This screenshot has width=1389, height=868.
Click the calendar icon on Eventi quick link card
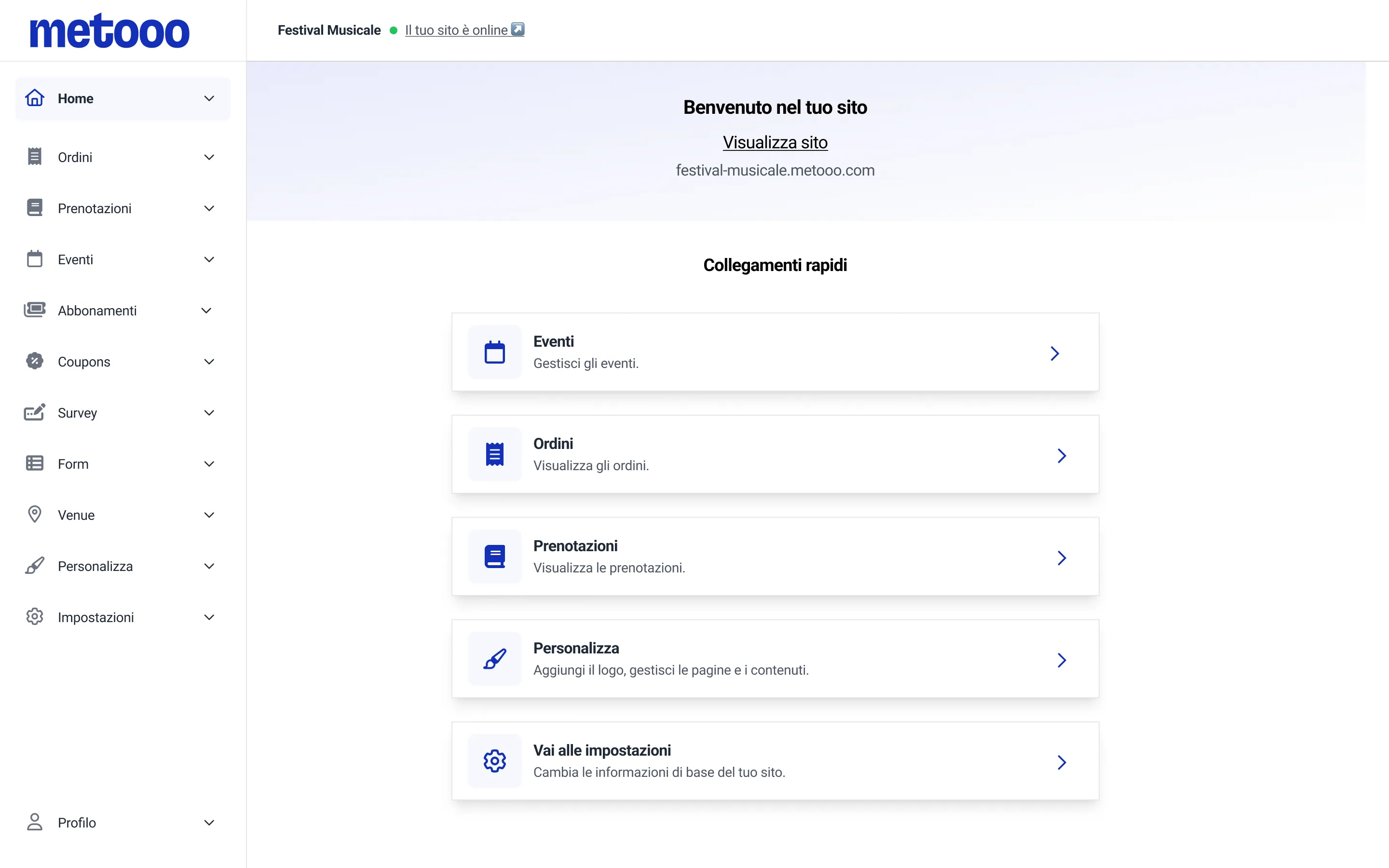click(x=495, y=353)
